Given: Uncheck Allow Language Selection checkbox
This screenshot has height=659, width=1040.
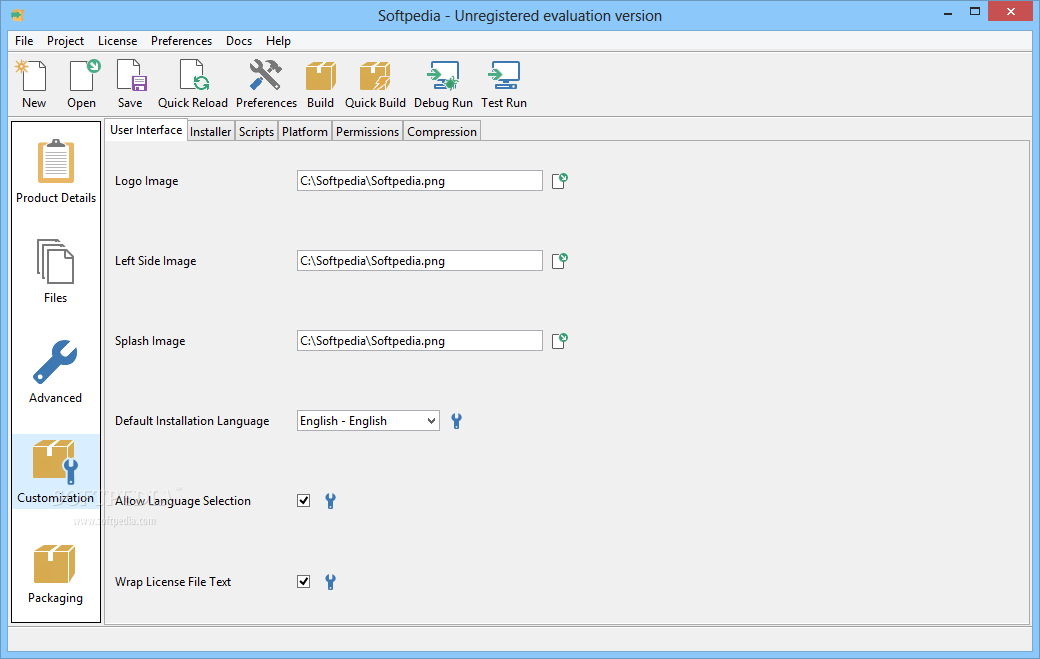Looking at the screenshot, I should (304, 501).
